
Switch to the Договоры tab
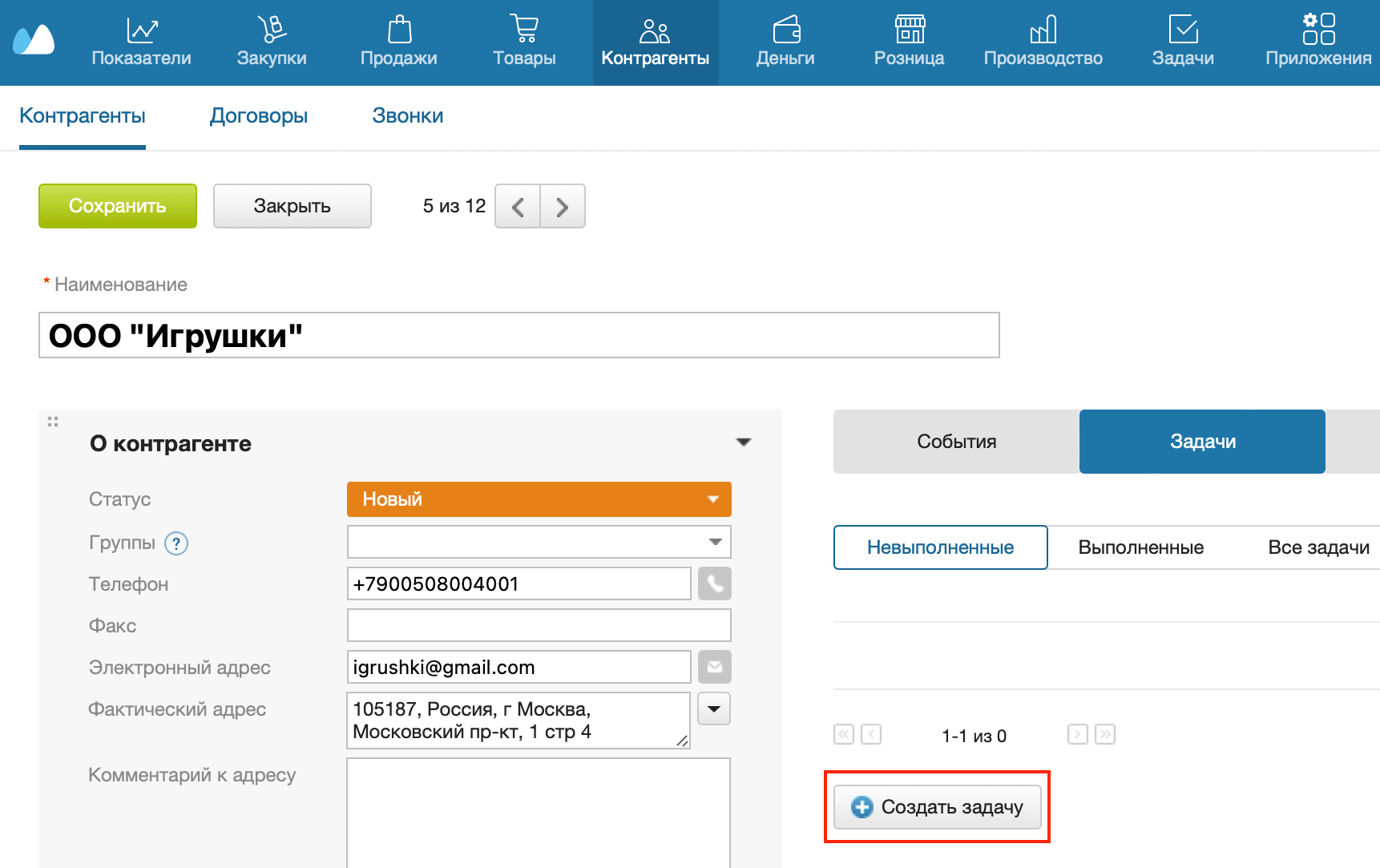pyautogui.click(x=259, y=116)
